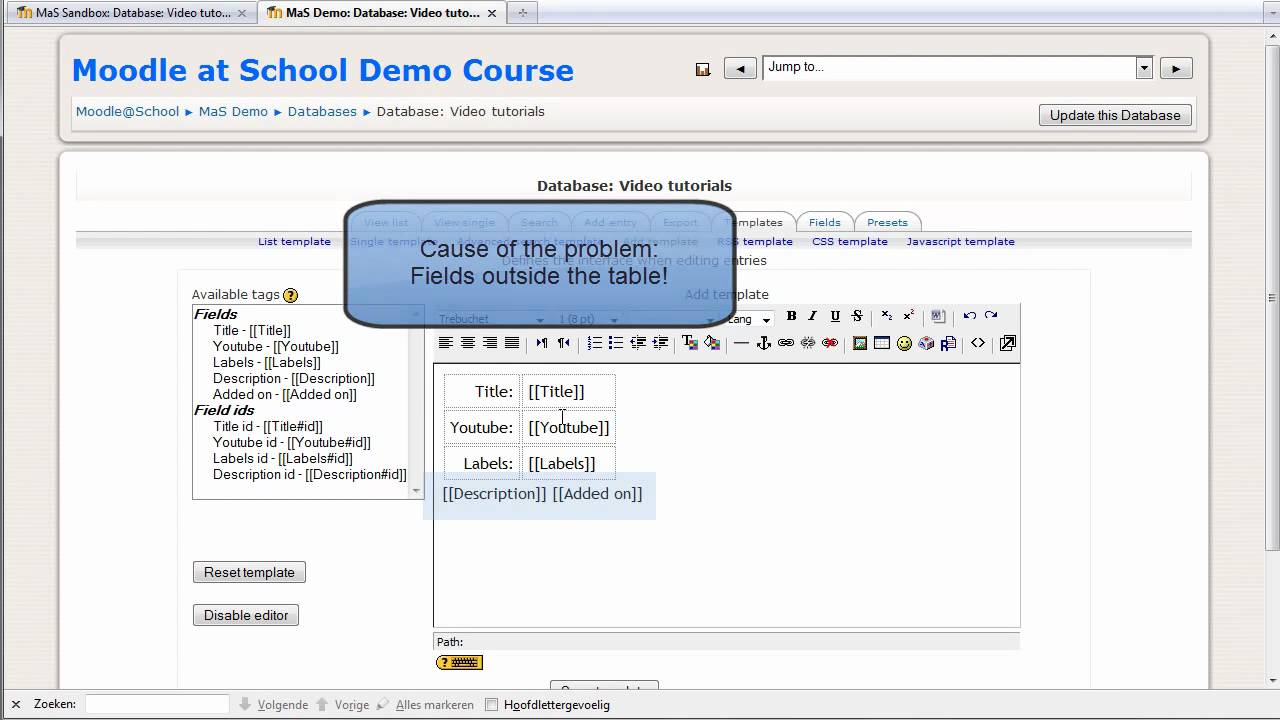Align text right
The height and width of the screenshot is (720, 1280).
click(x=490, y=343)
